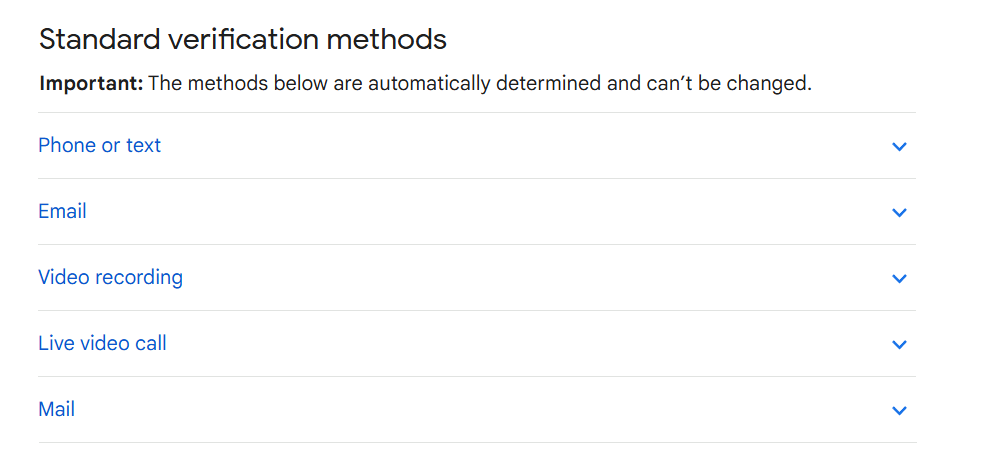Click the automatically determined note sentence
994x461 pixels.
coord(480,84)
